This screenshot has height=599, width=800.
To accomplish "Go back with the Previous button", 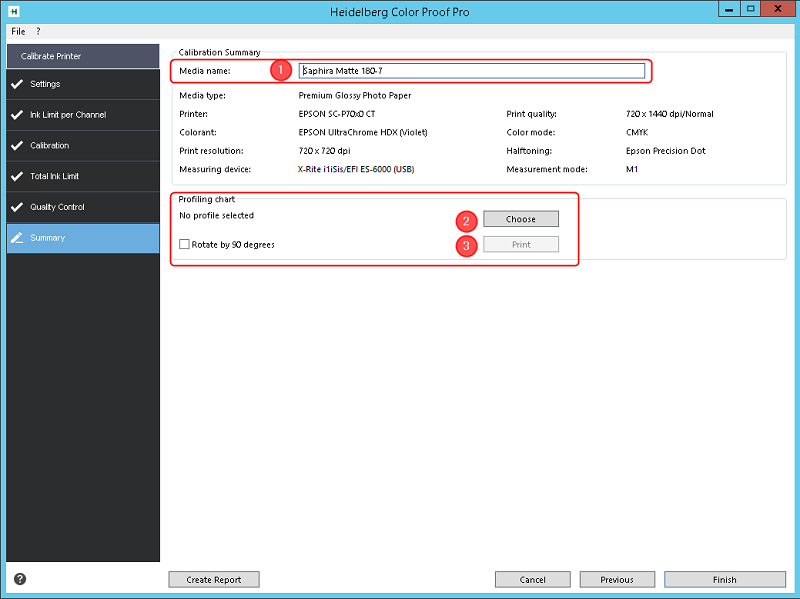I will tap(617, 580).
